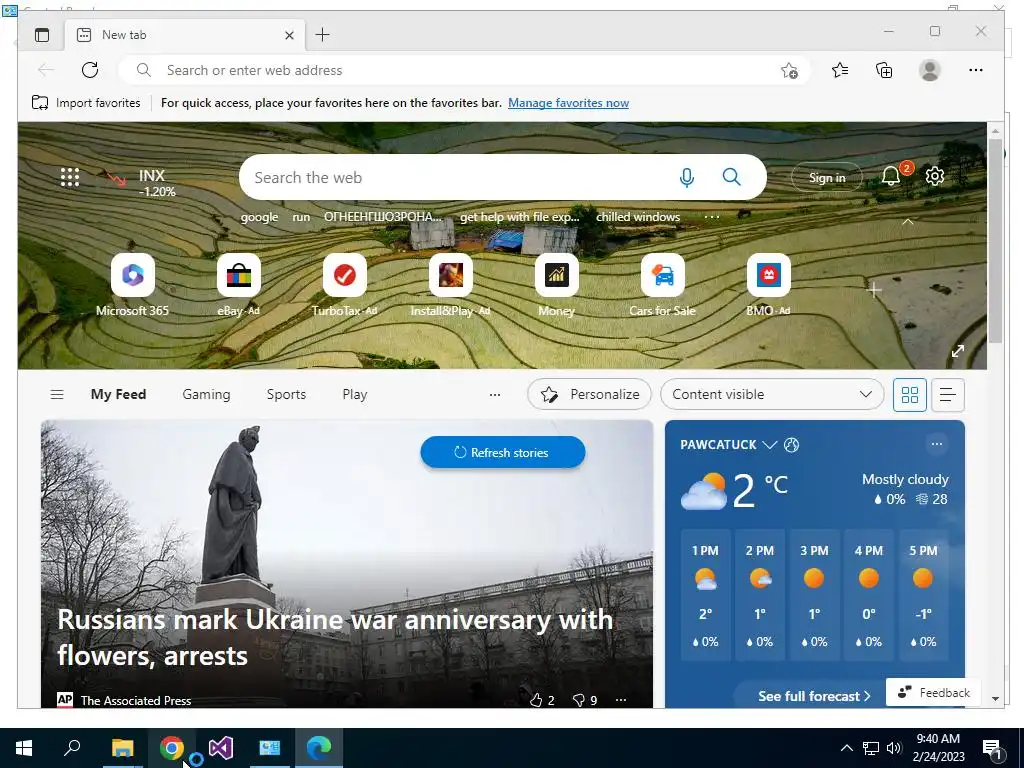
Task: Select the Play tab
Action: pos(355,394)
